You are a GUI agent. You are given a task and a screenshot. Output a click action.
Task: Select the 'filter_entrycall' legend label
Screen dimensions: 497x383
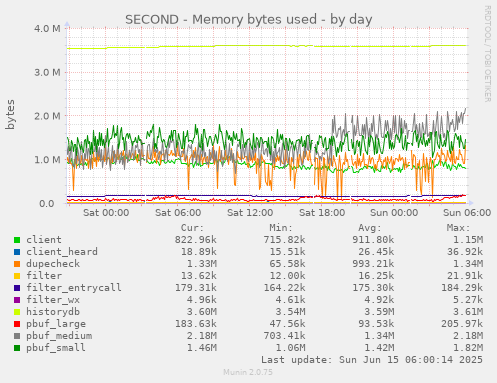coord(74,288)
